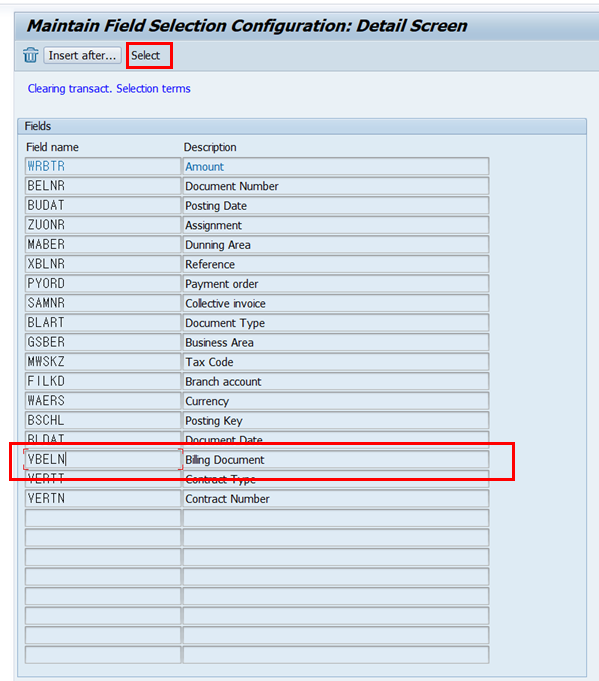
Task: Select the WRBTR field name cell
Action: click(x=103, y=166)
